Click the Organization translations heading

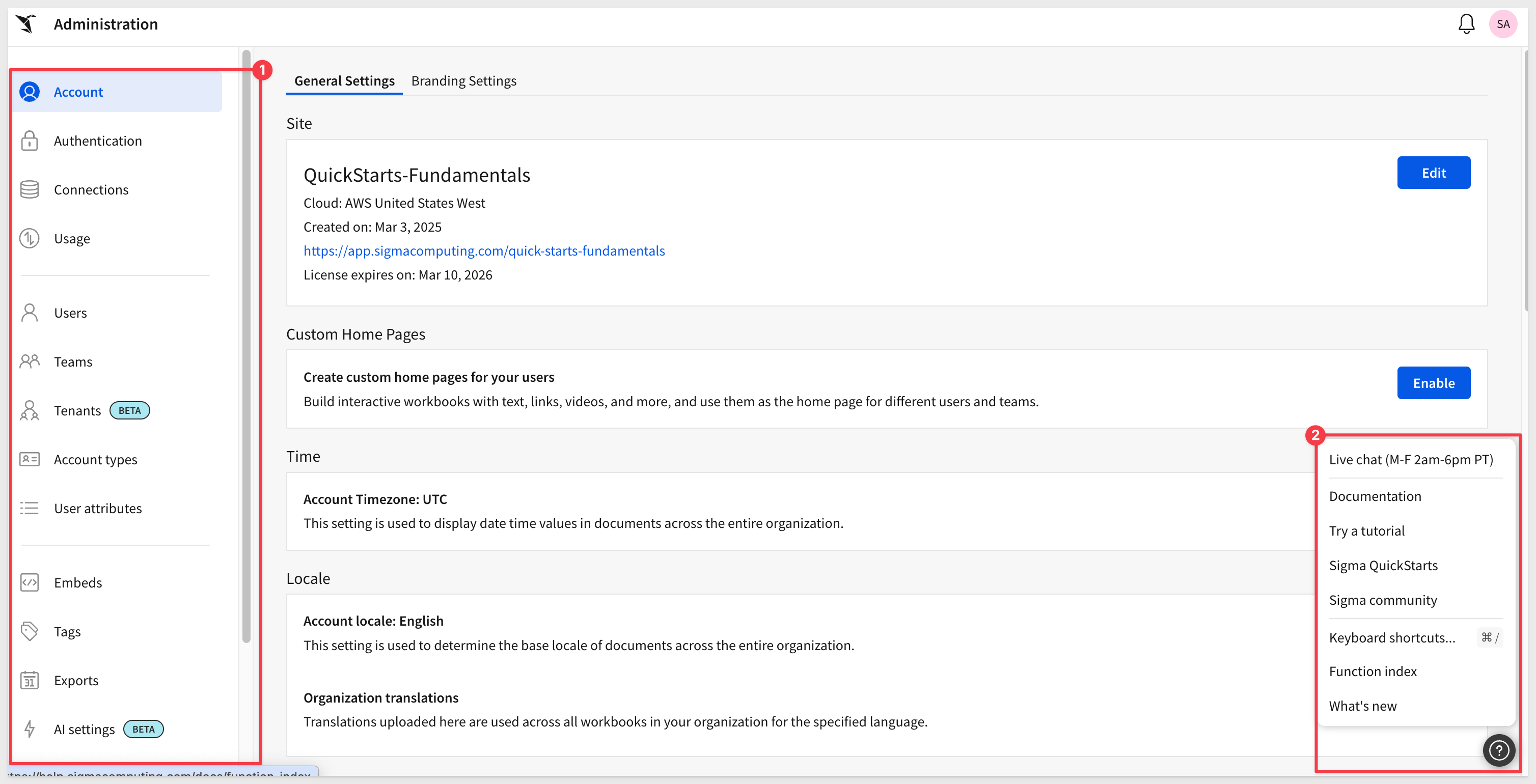[381, 697]
